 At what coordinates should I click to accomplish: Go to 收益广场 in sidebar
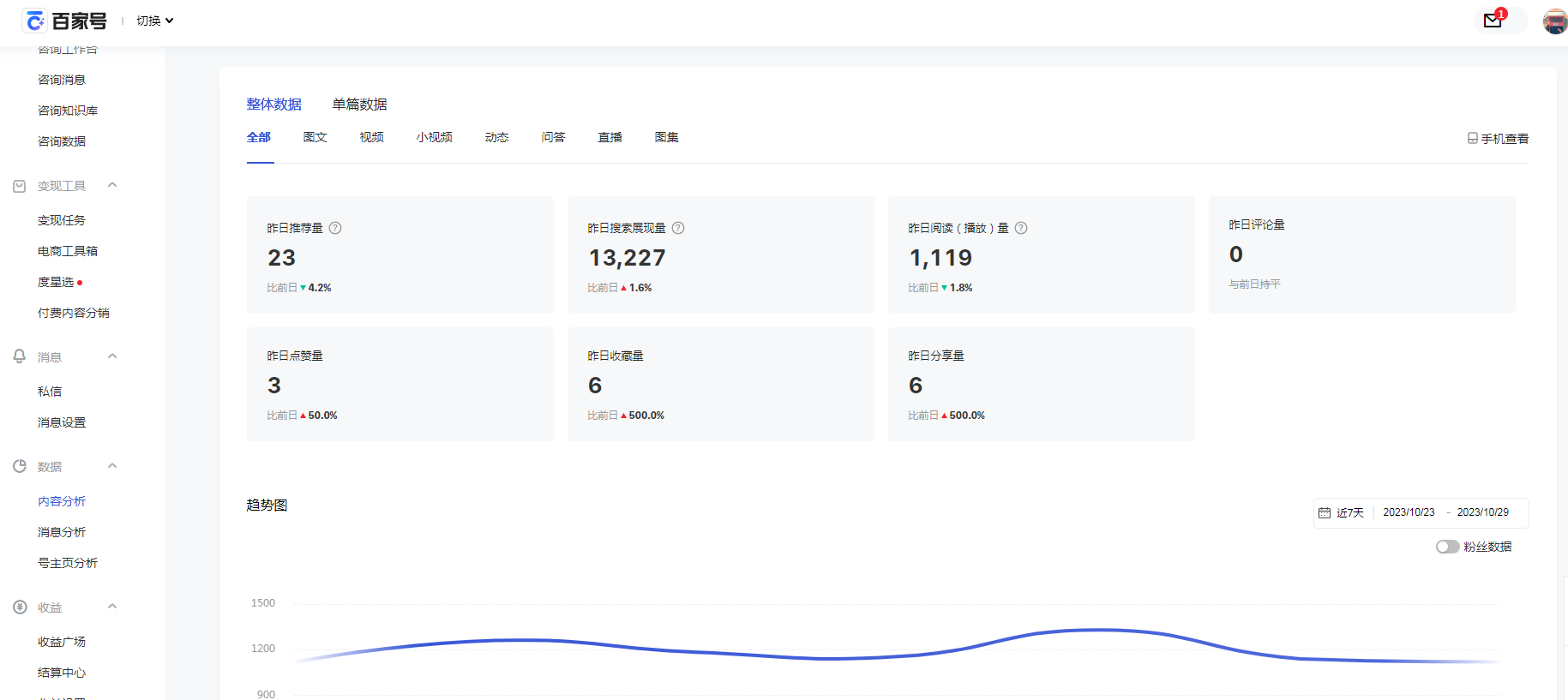(x=62, y=642)
